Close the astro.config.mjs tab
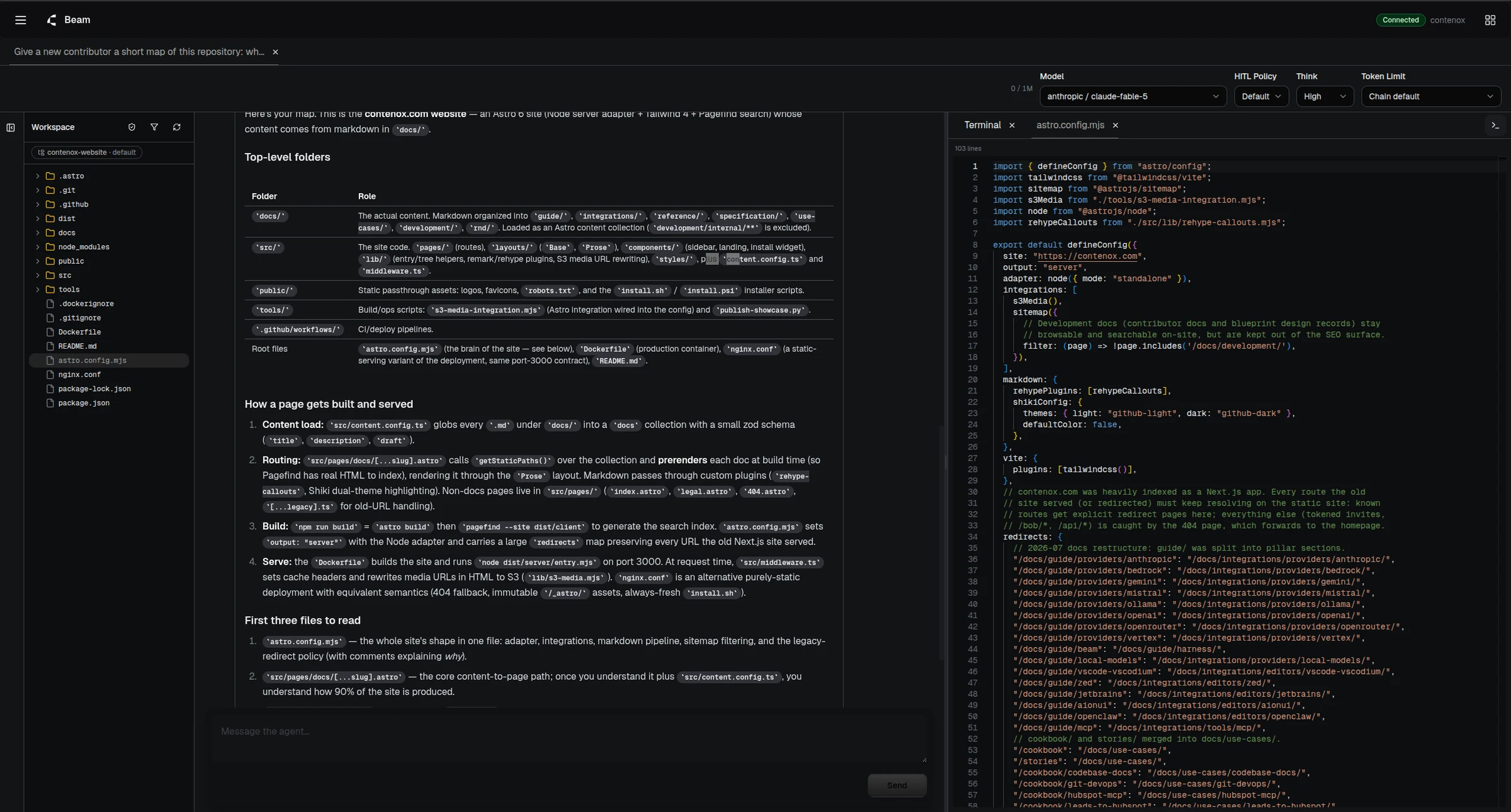This screenshot has height=812, width=1511. [x=1115, y=125]
